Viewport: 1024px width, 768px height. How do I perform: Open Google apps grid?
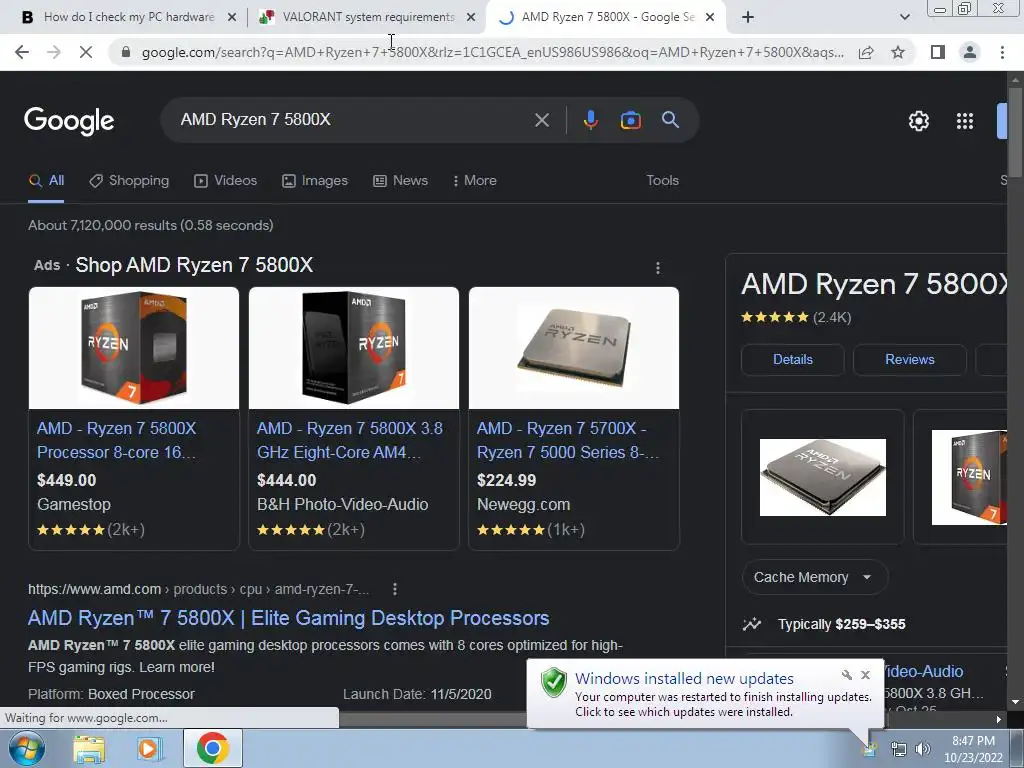click(965, 121)
